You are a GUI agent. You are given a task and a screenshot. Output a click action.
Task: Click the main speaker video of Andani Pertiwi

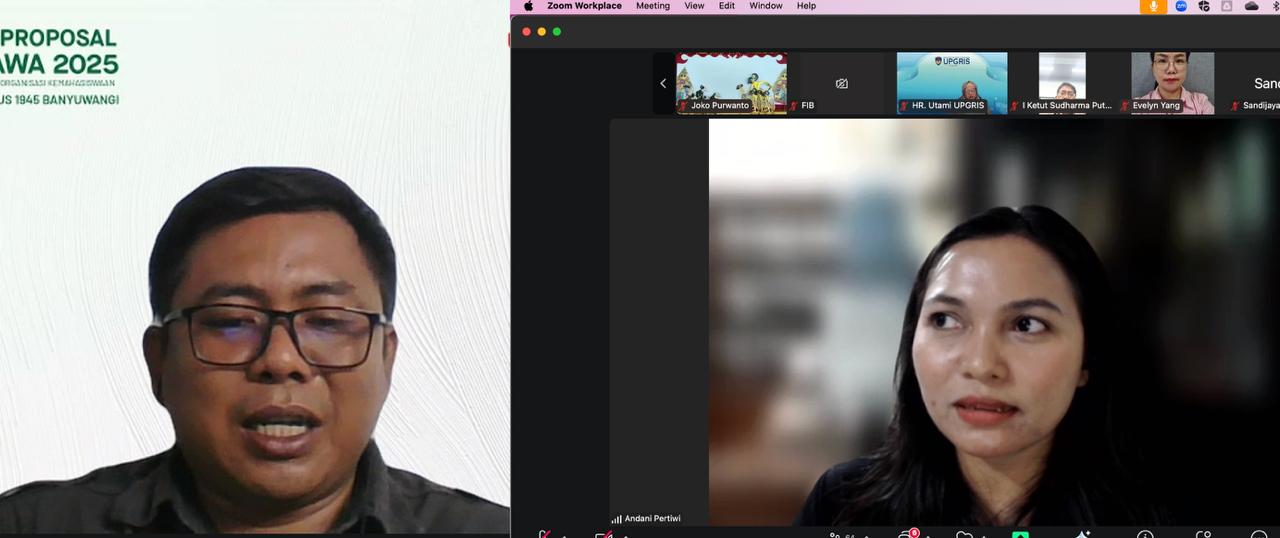tap(994, 322)
